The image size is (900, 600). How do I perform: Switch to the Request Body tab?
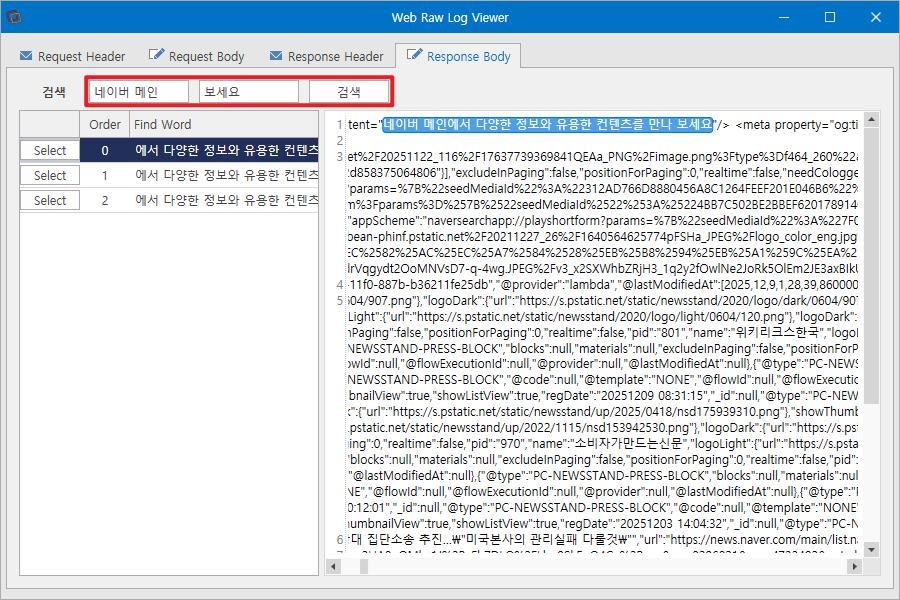pos(197,56)
